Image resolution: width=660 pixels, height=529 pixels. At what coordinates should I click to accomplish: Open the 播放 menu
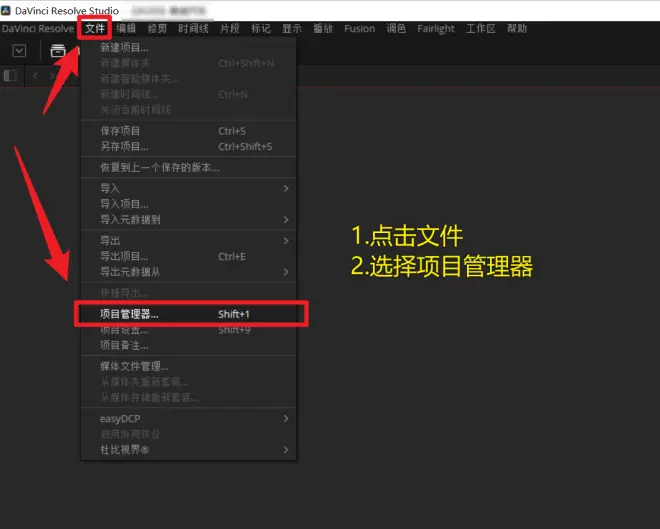323,29
